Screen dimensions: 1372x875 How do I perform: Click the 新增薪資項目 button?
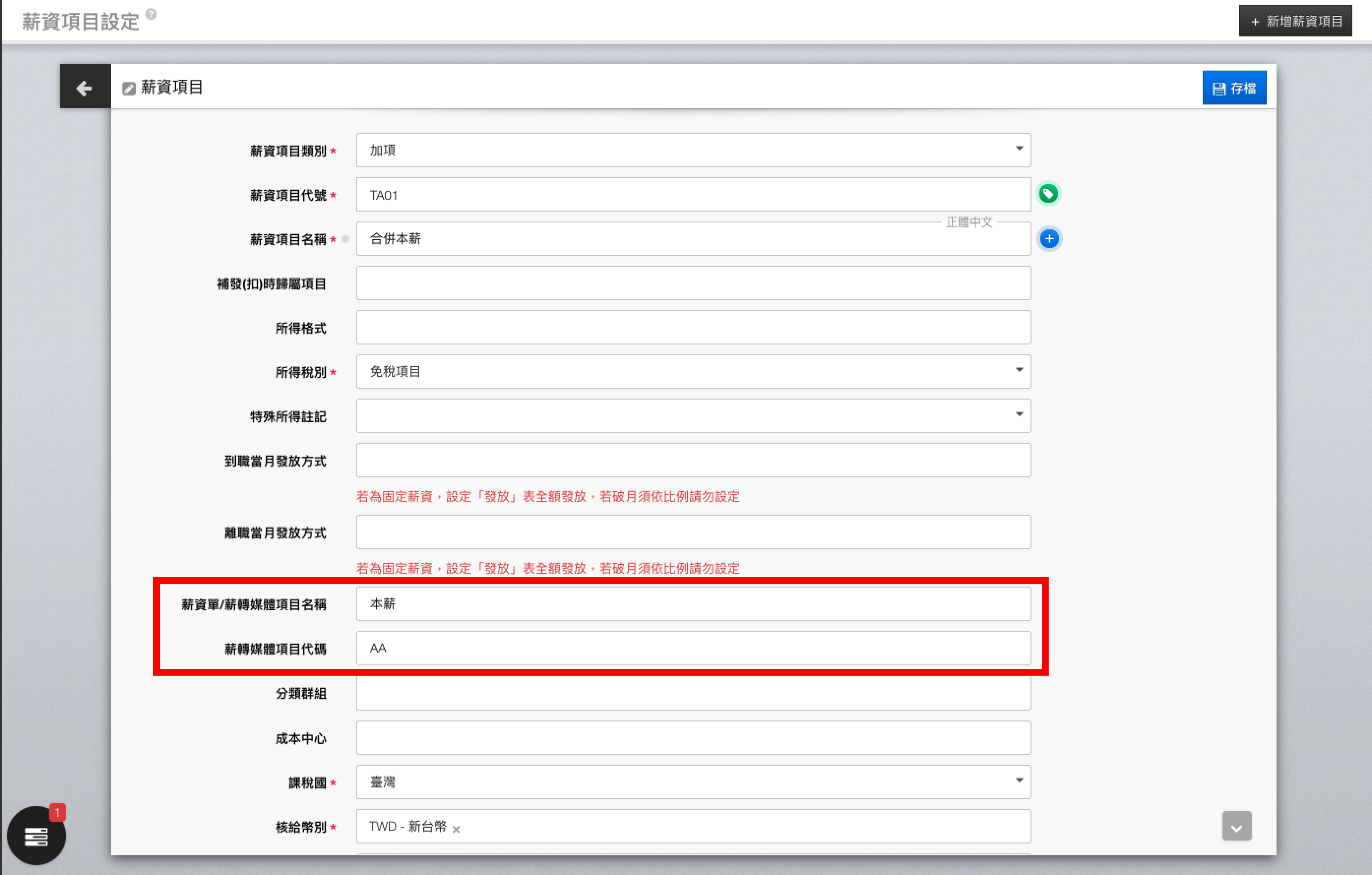pos(1295,21)
